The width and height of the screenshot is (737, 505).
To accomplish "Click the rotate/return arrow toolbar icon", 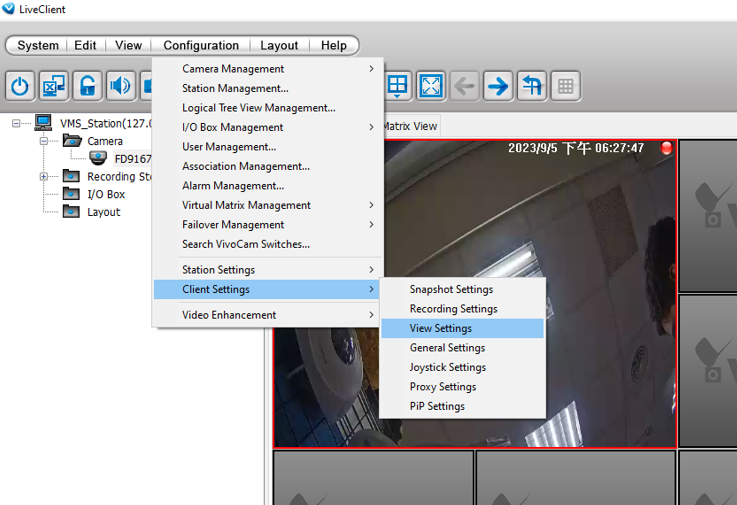I will pyautogui.click(x=532, y=86).
